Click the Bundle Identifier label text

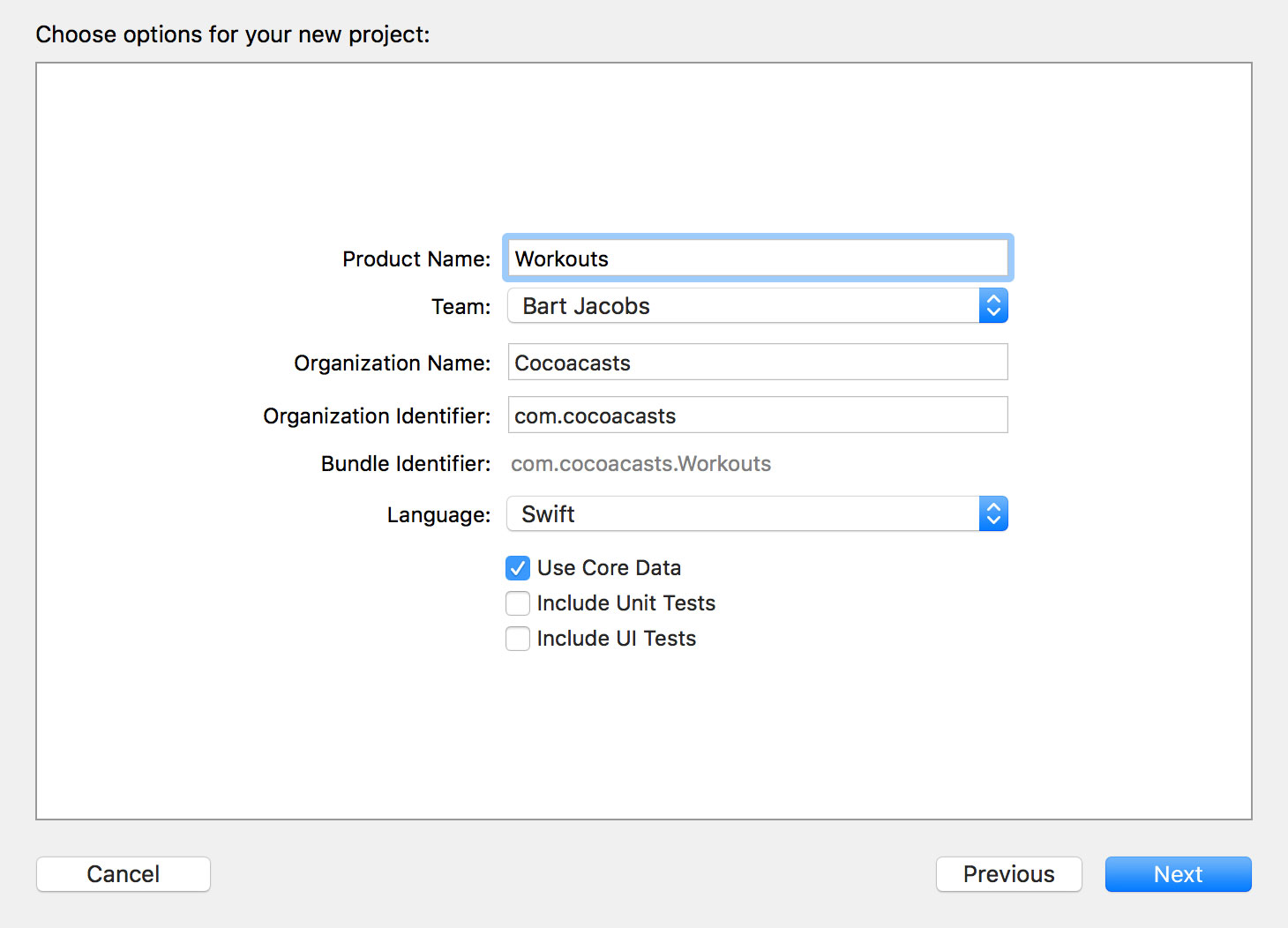(x=405, y=463)
